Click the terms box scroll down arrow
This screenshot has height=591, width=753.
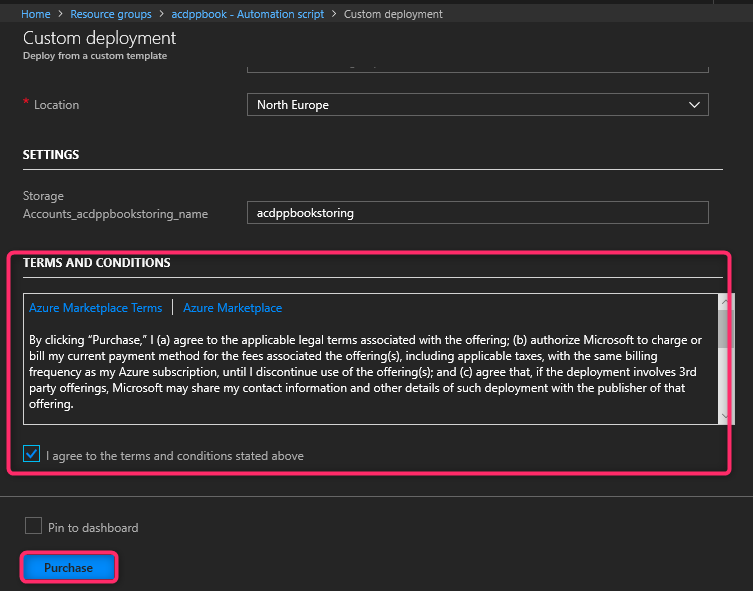point(725,416)
